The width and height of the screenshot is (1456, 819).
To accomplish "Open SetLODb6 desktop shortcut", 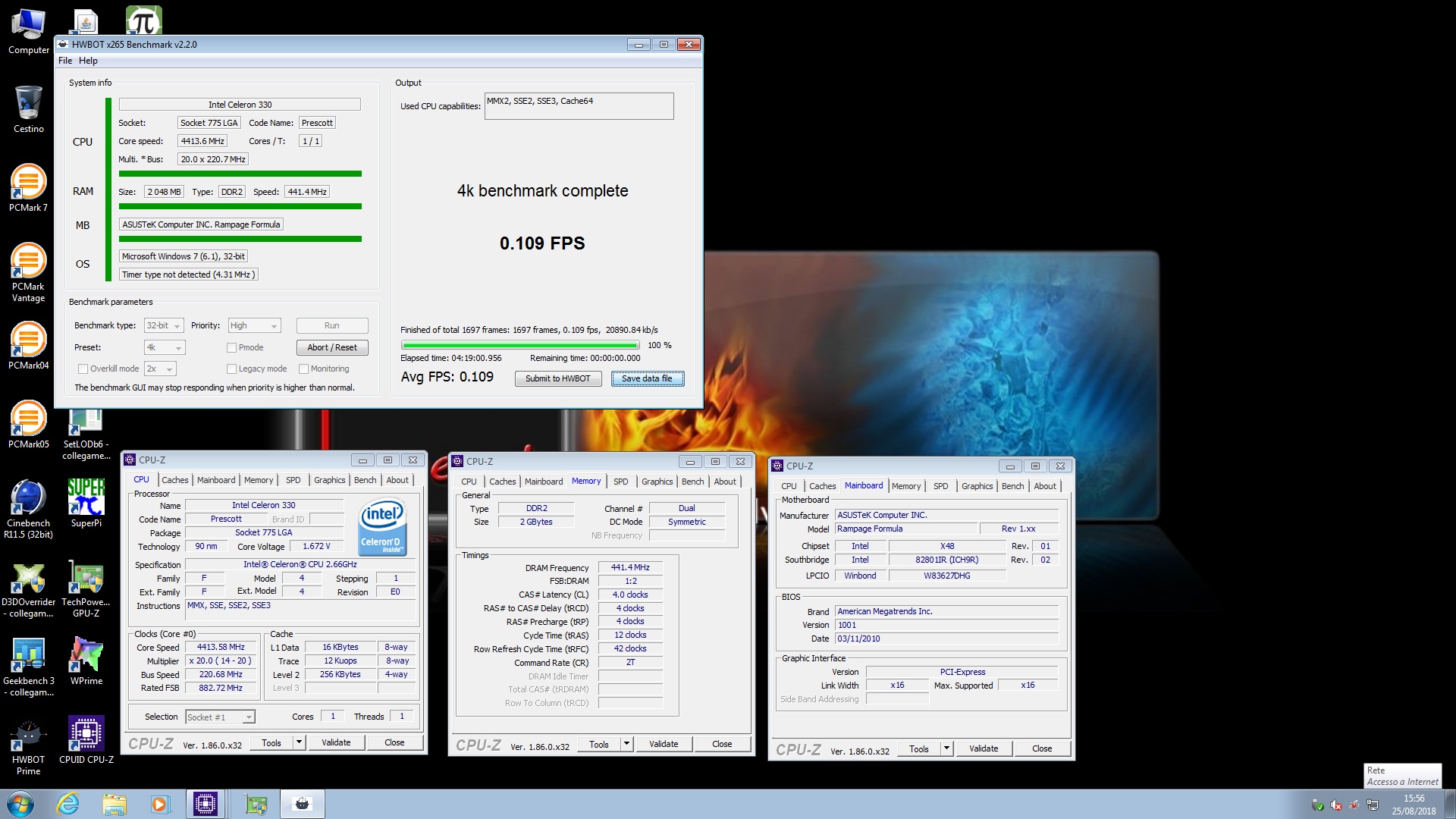I will tap(86, 435).
